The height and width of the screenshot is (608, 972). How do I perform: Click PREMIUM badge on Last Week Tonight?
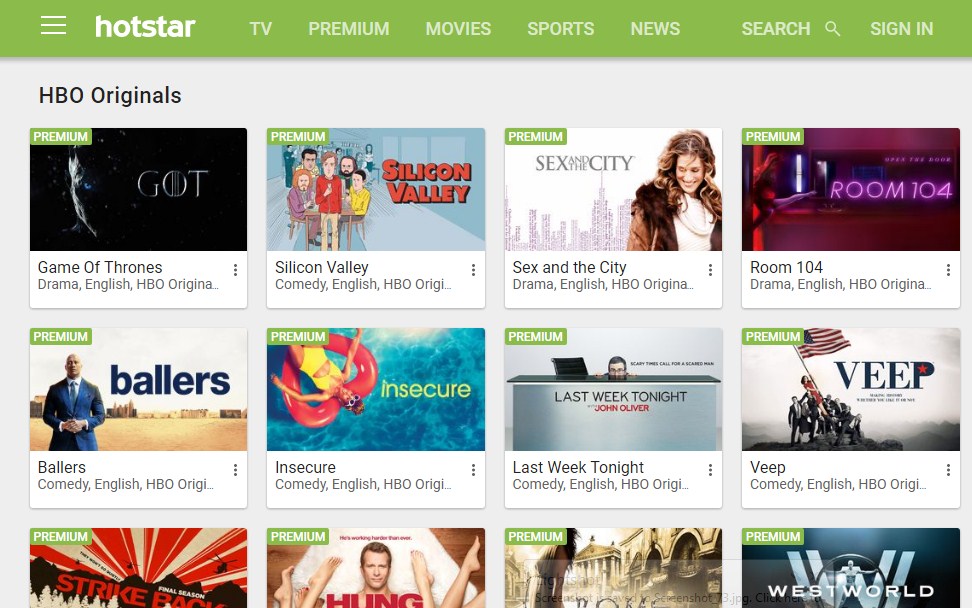(536, 337)
